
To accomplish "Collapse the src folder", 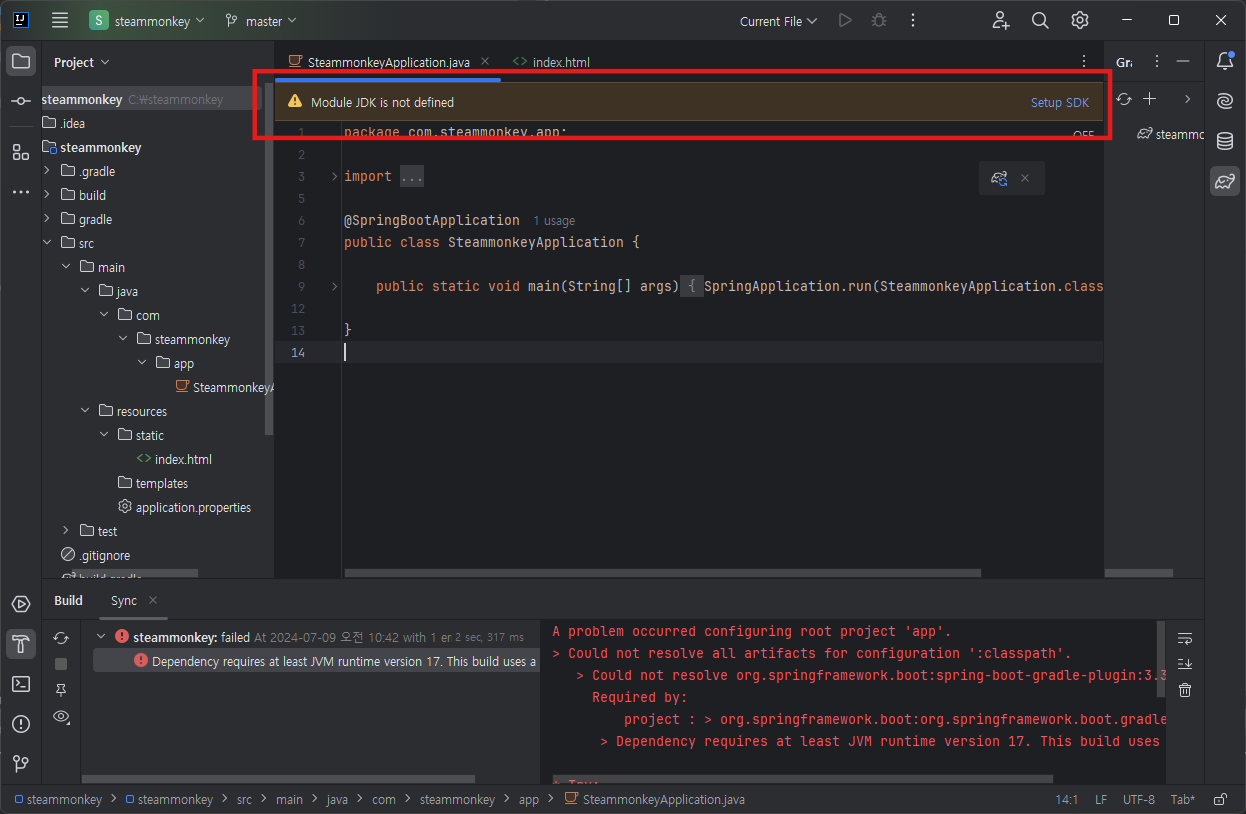I will click(x=47, y=243).
